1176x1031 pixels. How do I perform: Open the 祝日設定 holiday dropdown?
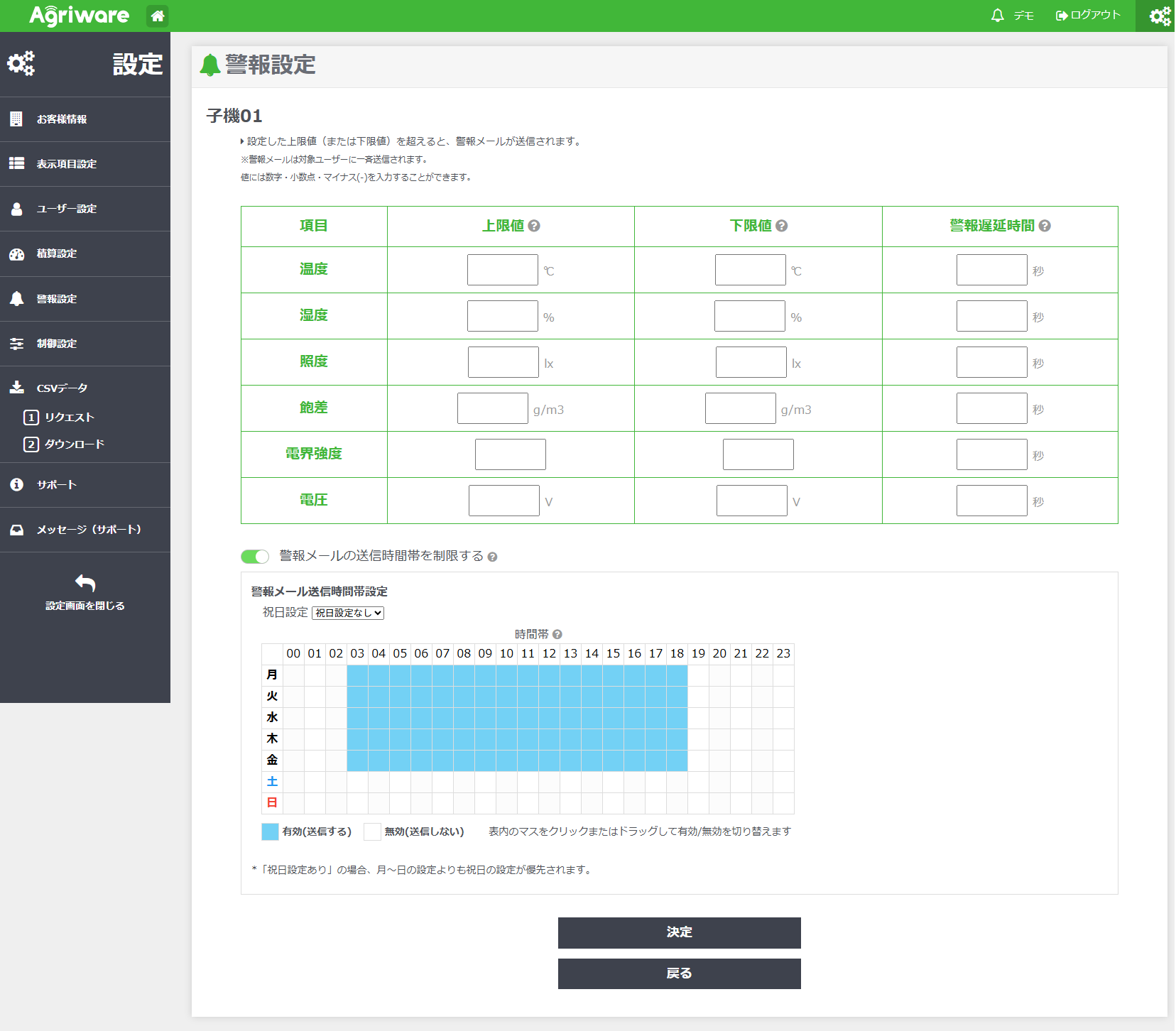pyautogui.click(x=348, y=613)
